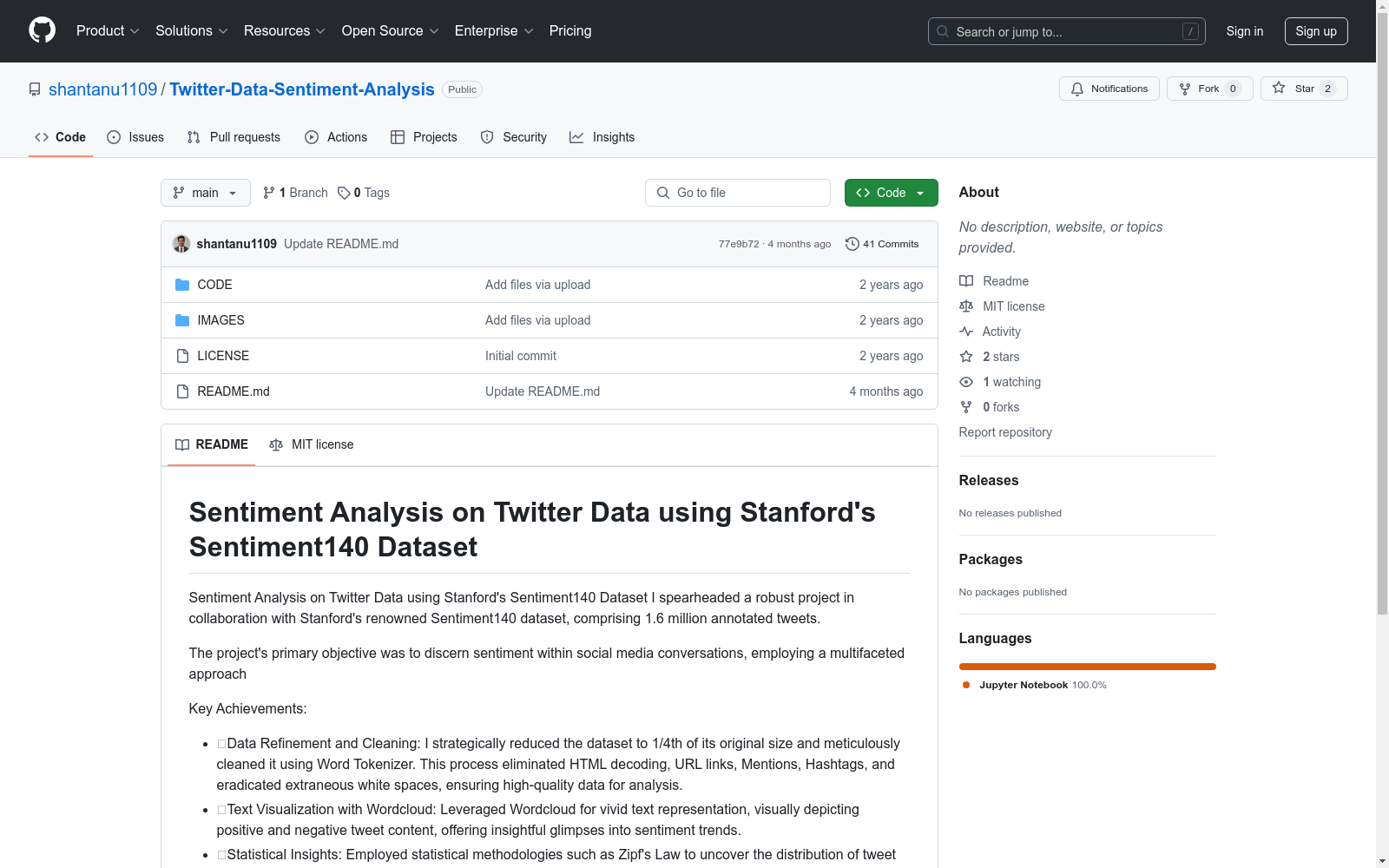Open the main branch selector dropdown
This screenshot has height=868, width=1389.
pos(206,193)
